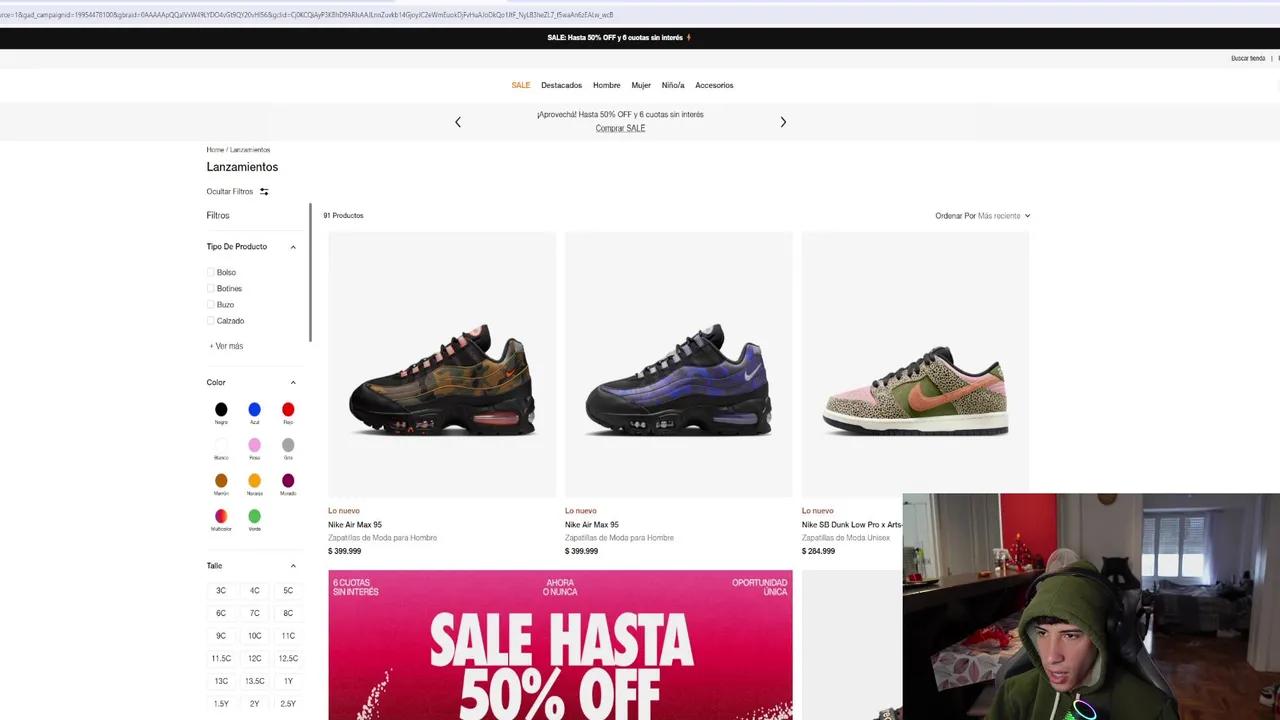Select the Verde color swatch

[254, 516]
